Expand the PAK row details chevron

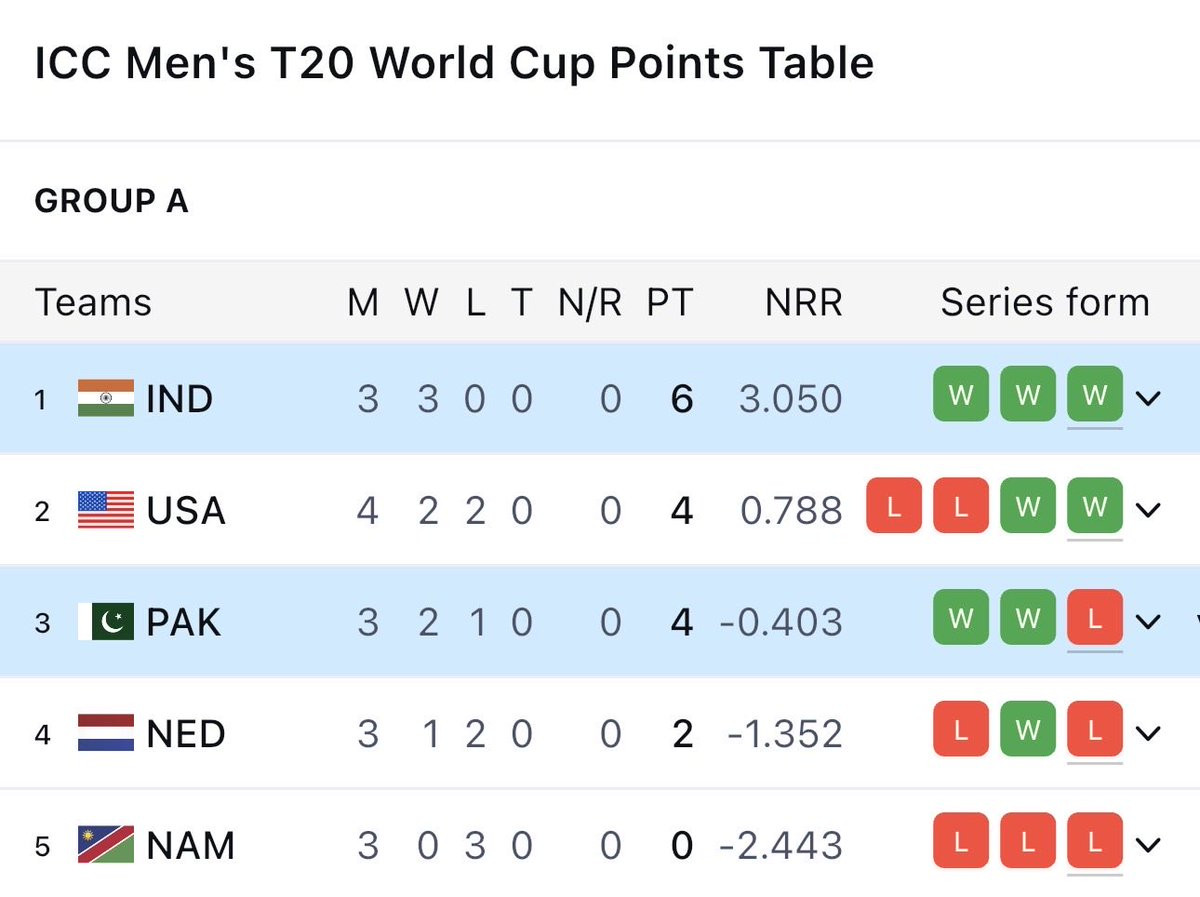coord(1148,622)
